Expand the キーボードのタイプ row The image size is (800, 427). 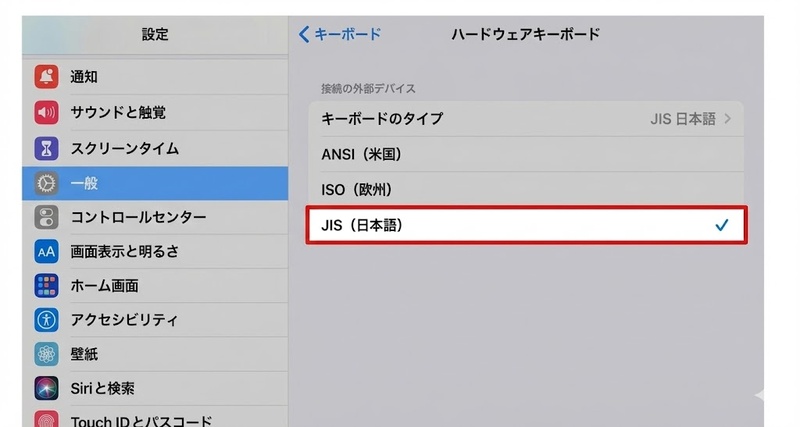(x=526, y=119)
